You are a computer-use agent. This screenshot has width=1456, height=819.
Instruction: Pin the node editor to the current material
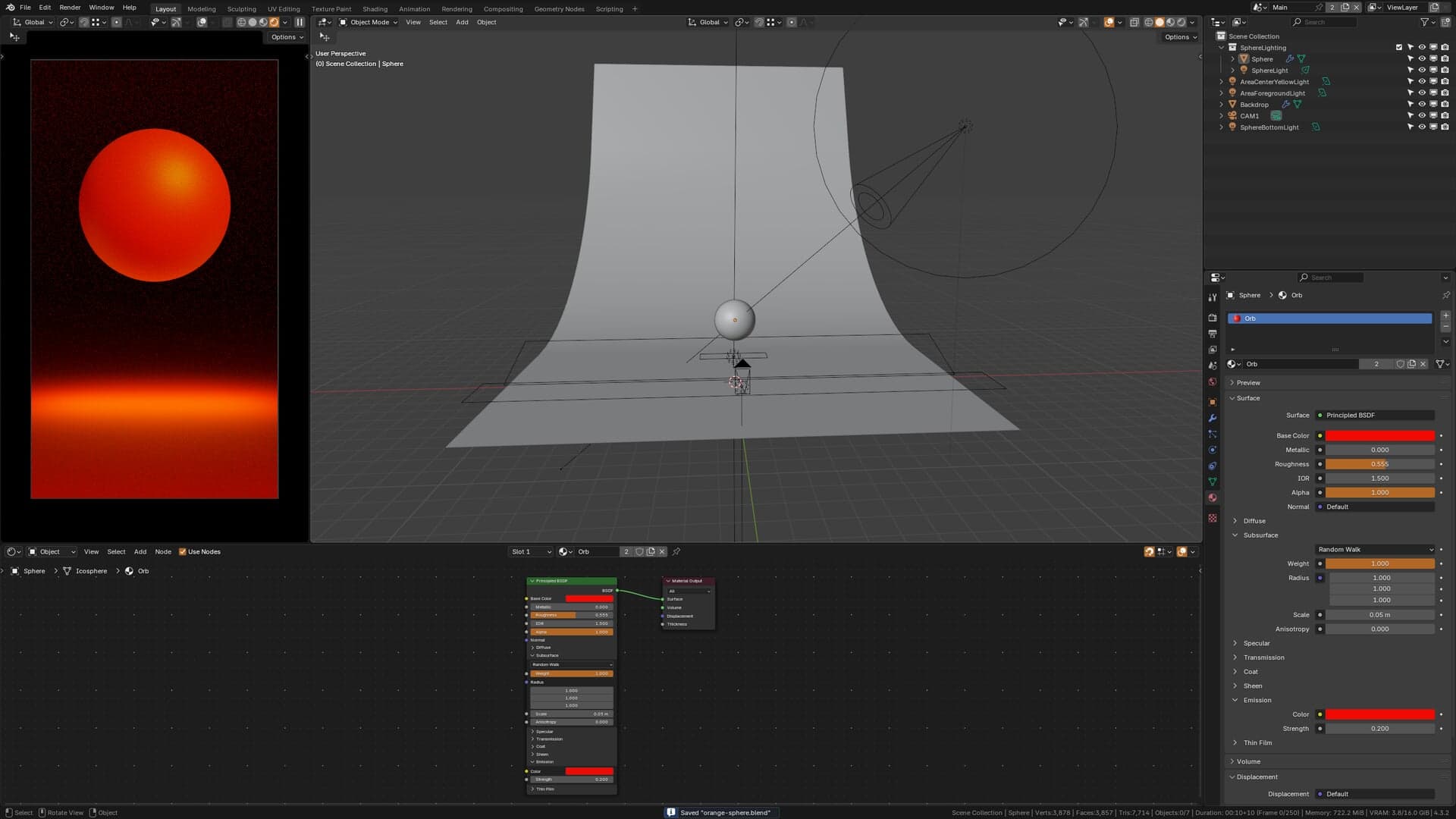tap(676, 551)
